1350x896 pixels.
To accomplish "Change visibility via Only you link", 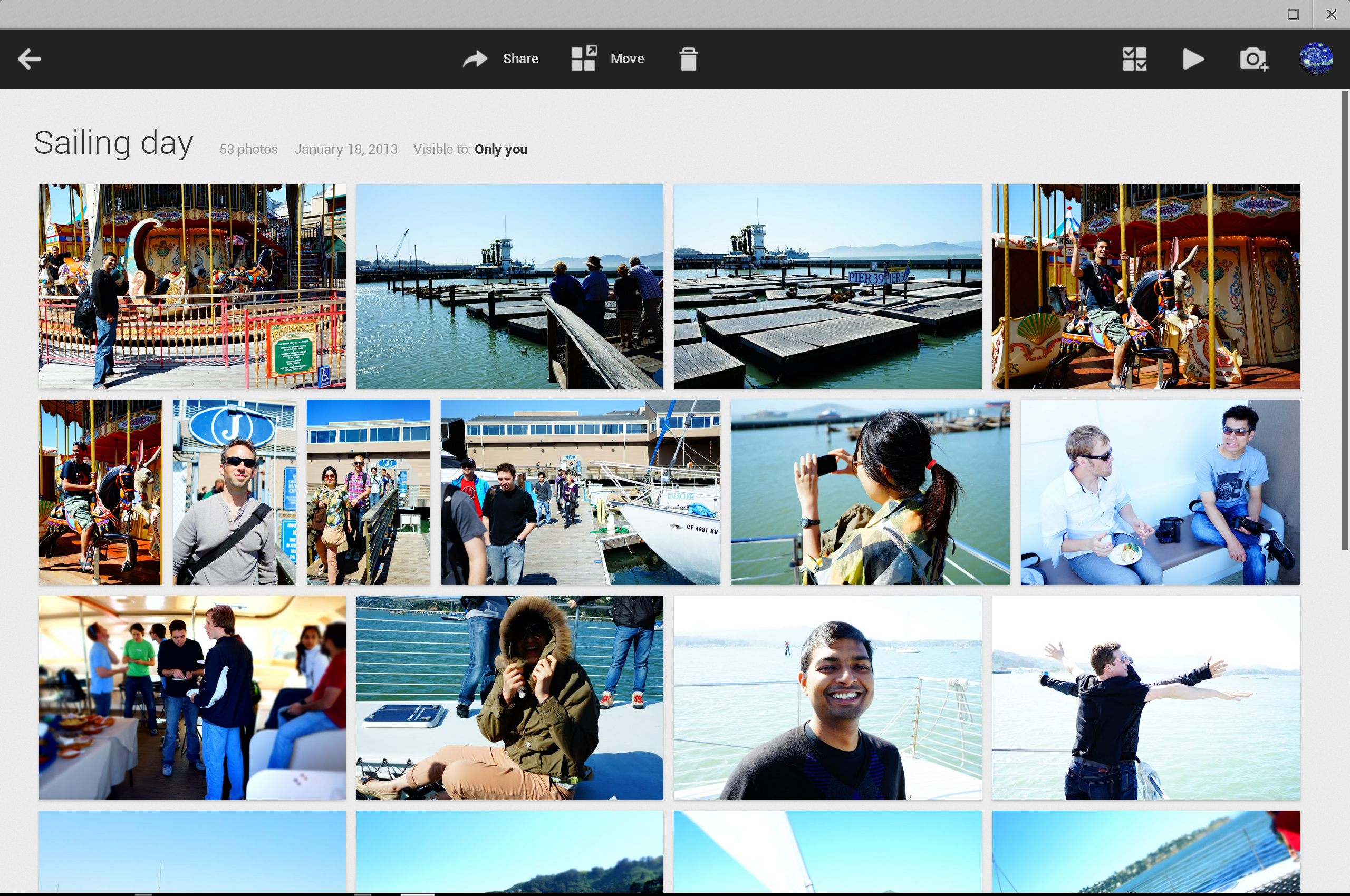I will pyautogui.click(x=501, y=149).
